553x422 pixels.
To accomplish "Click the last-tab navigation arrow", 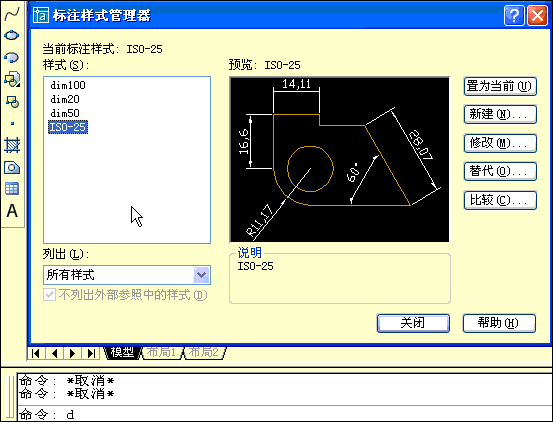I will pos(91,353).
